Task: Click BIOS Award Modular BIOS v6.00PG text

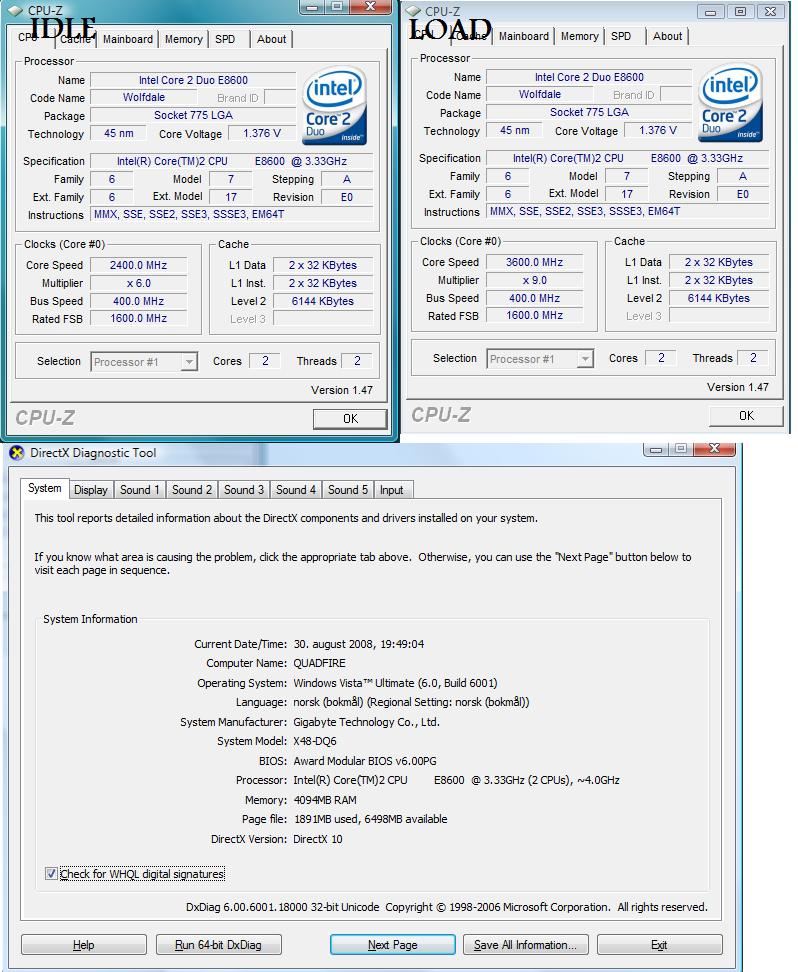Action: (365, 761)
